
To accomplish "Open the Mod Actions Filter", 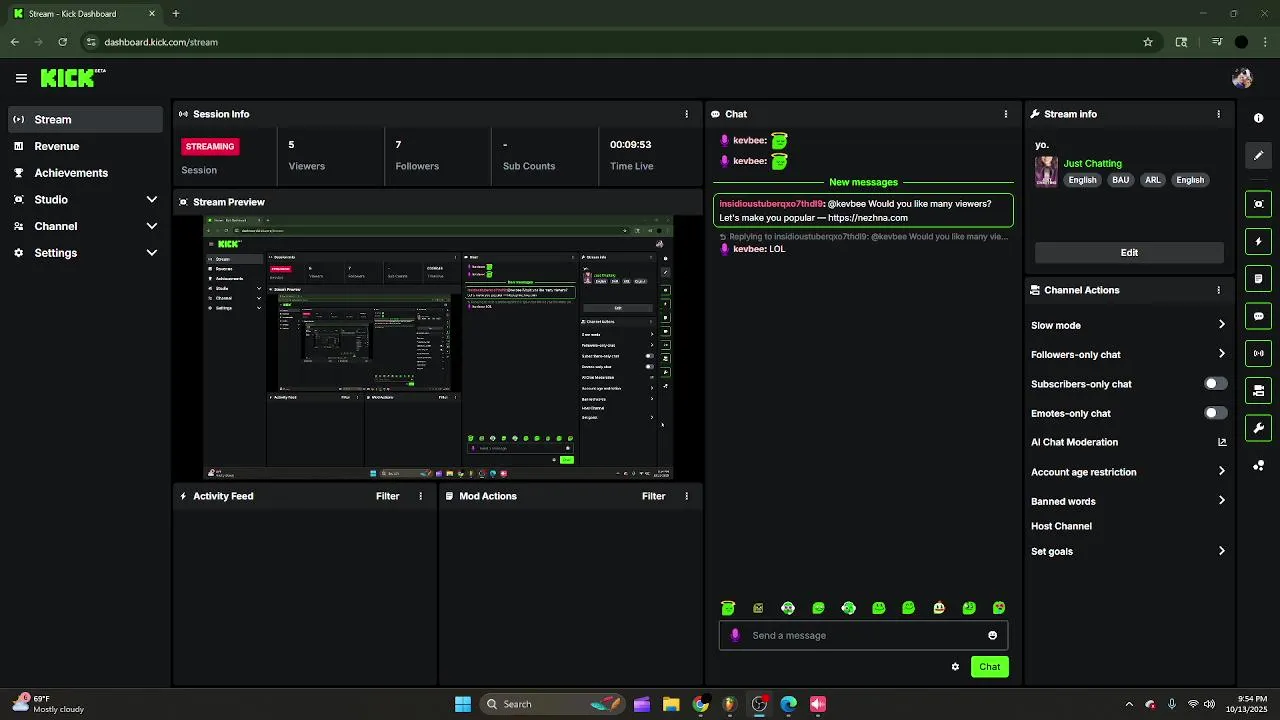I will (653, 496).
